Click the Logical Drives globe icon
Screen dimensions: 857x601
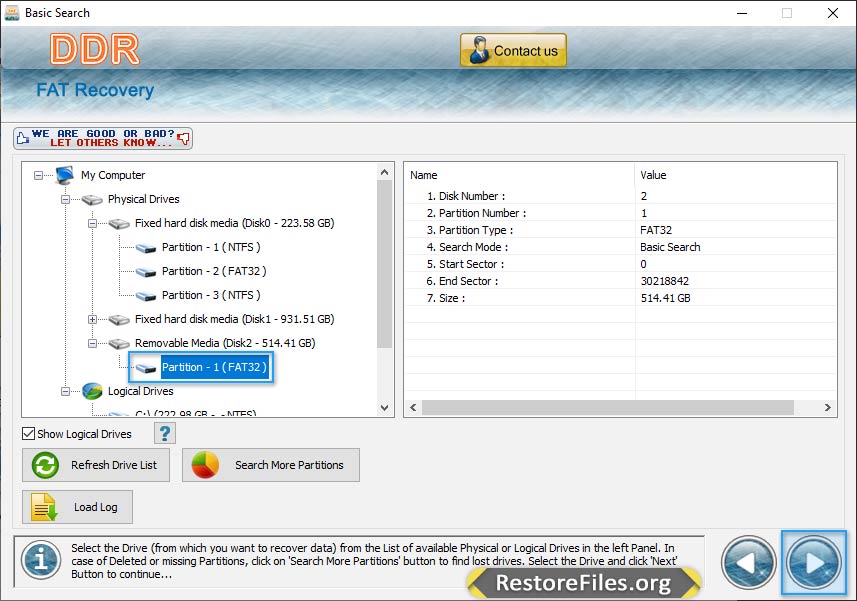[92, 391]
